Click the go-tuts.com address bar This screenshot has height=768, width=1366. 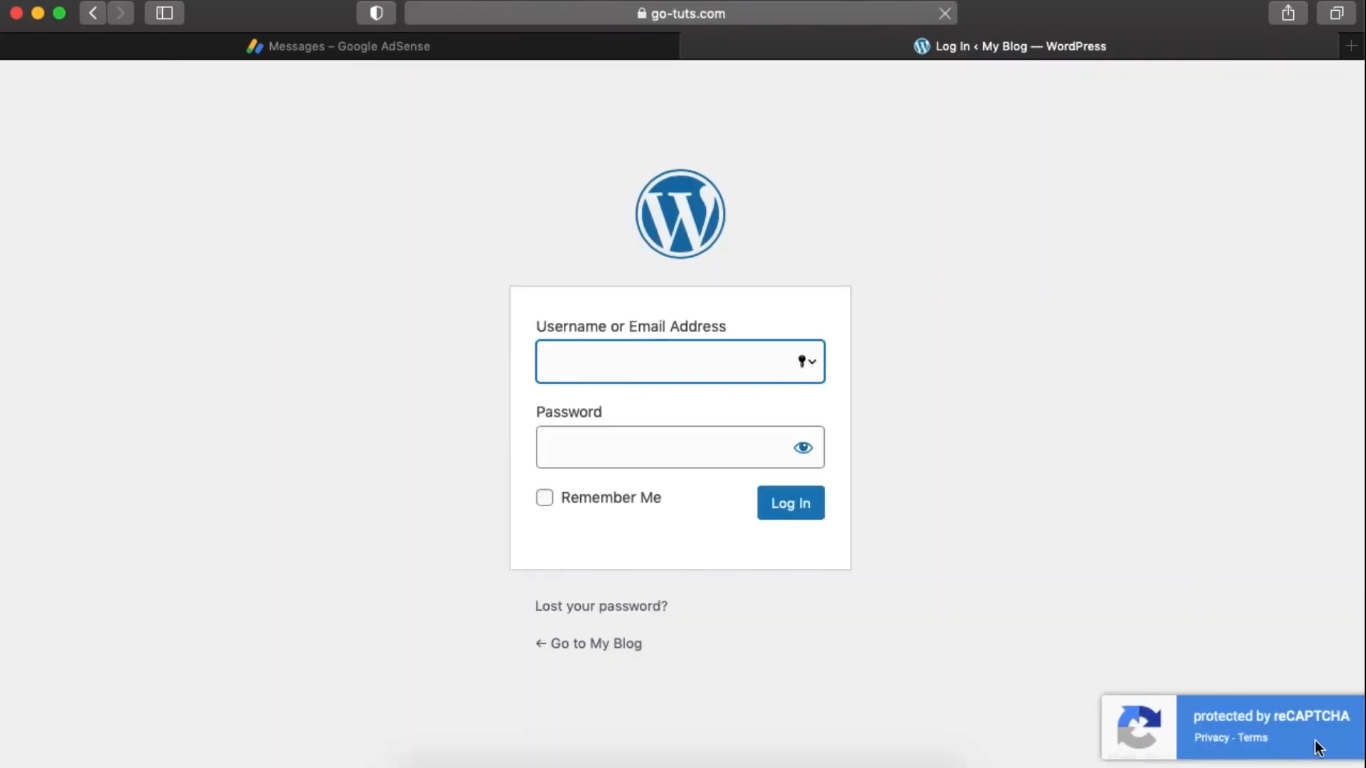click(681, 13)
